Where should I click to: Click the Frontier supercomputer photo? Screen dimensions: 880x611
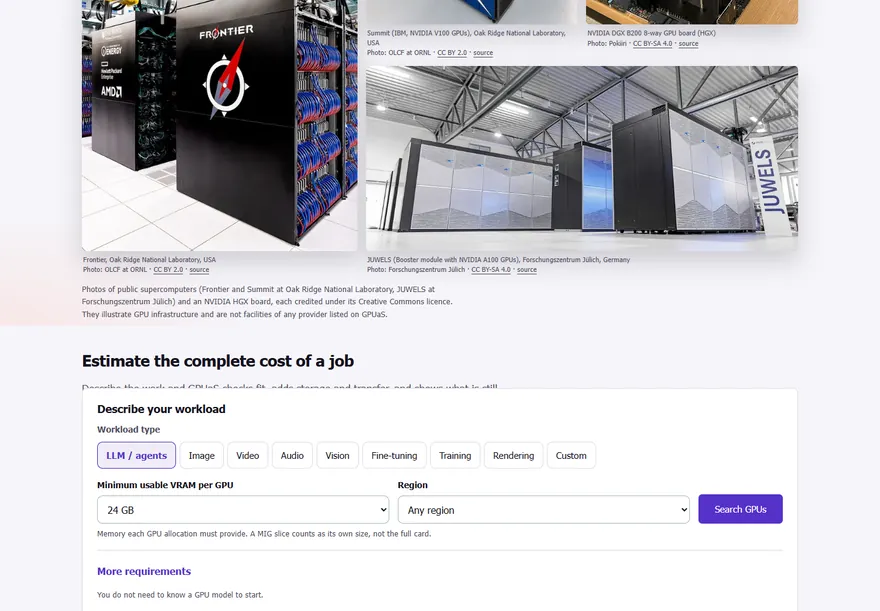coord(219,125)
